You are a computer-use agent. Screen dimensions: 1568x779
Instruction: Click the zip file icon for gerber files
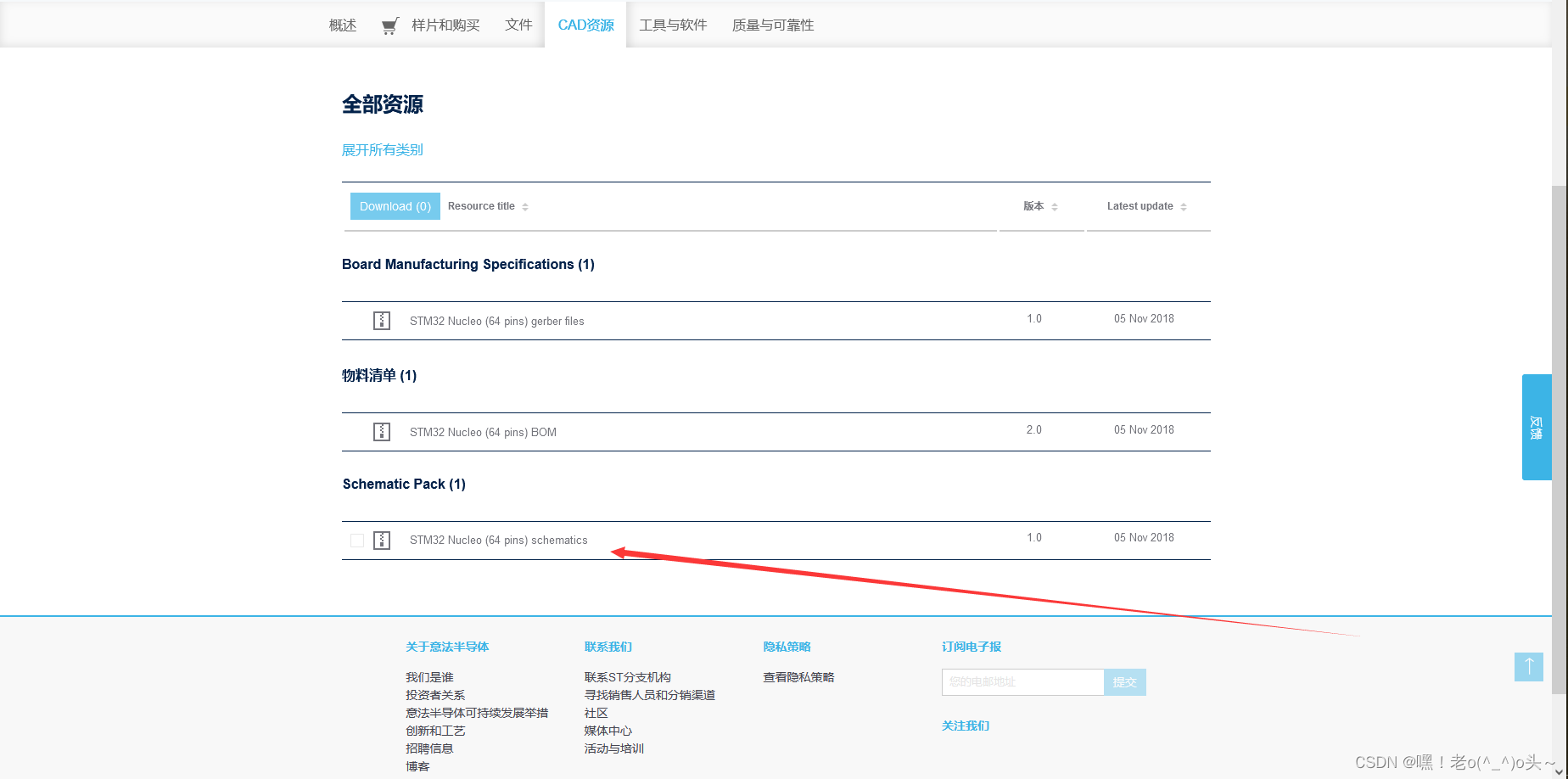(x=382, y=321)
